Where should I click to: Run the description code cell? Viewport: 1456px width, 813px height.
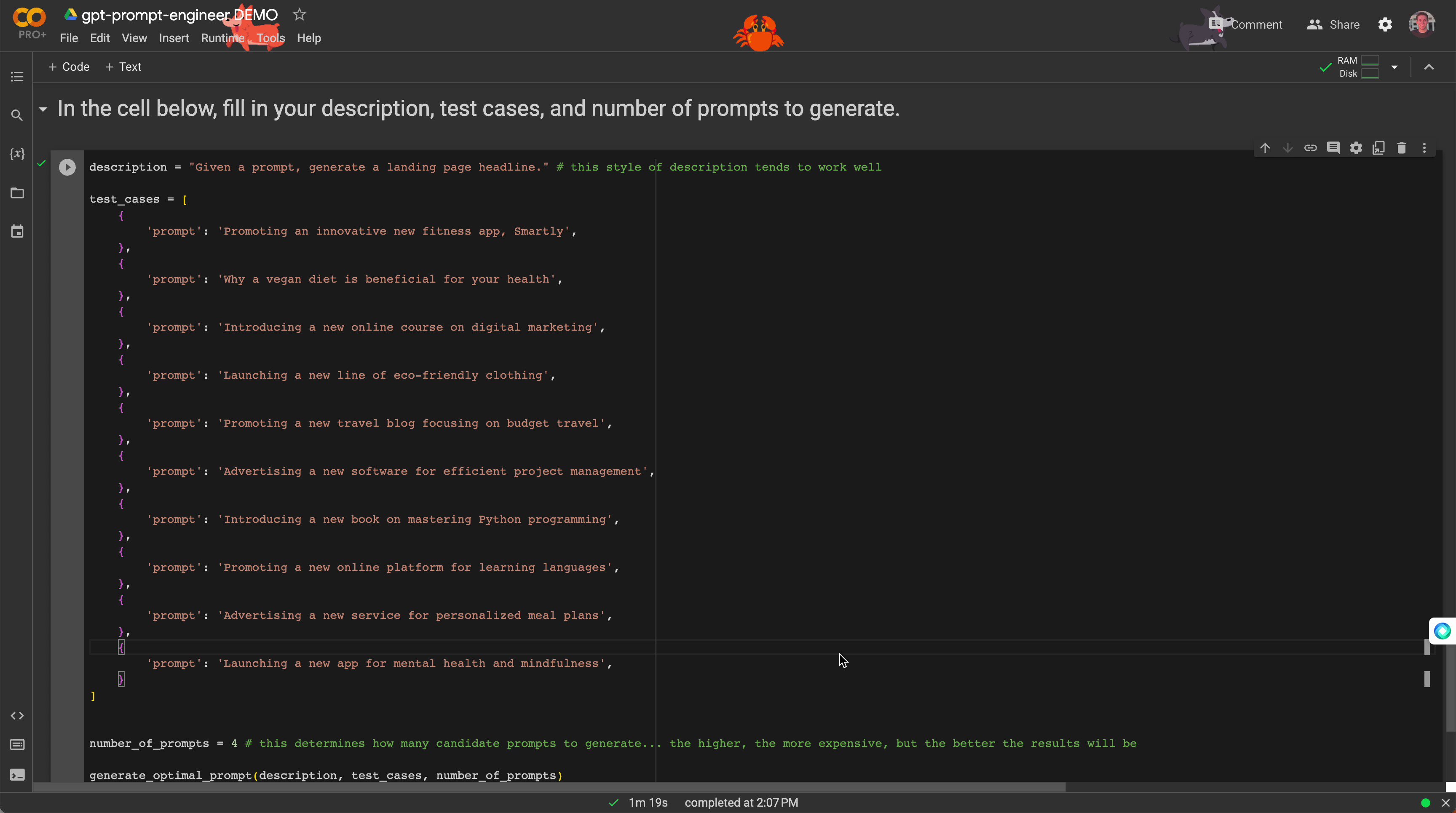(x=68, y=167)
